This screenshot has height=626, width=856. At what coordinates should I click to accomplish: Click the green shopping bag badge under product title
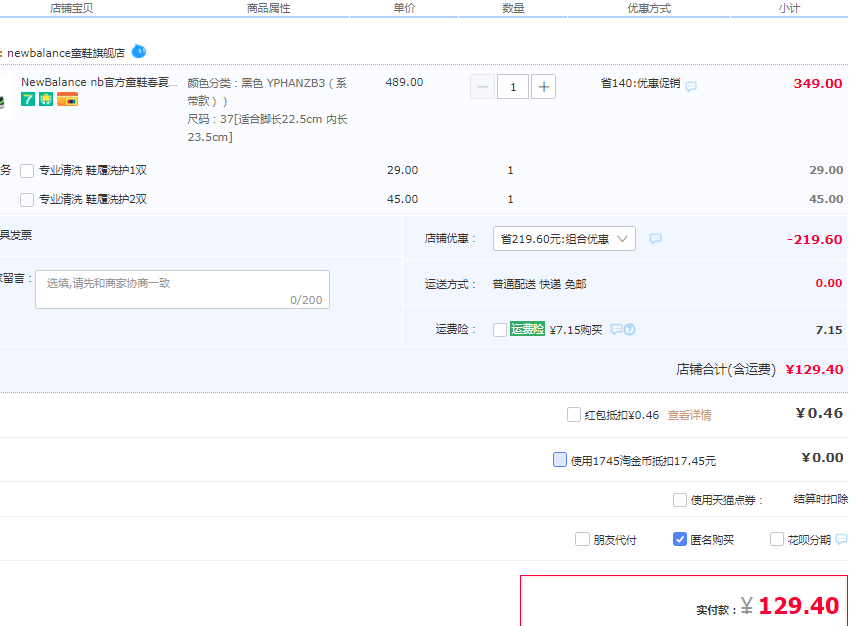point(46,99)
